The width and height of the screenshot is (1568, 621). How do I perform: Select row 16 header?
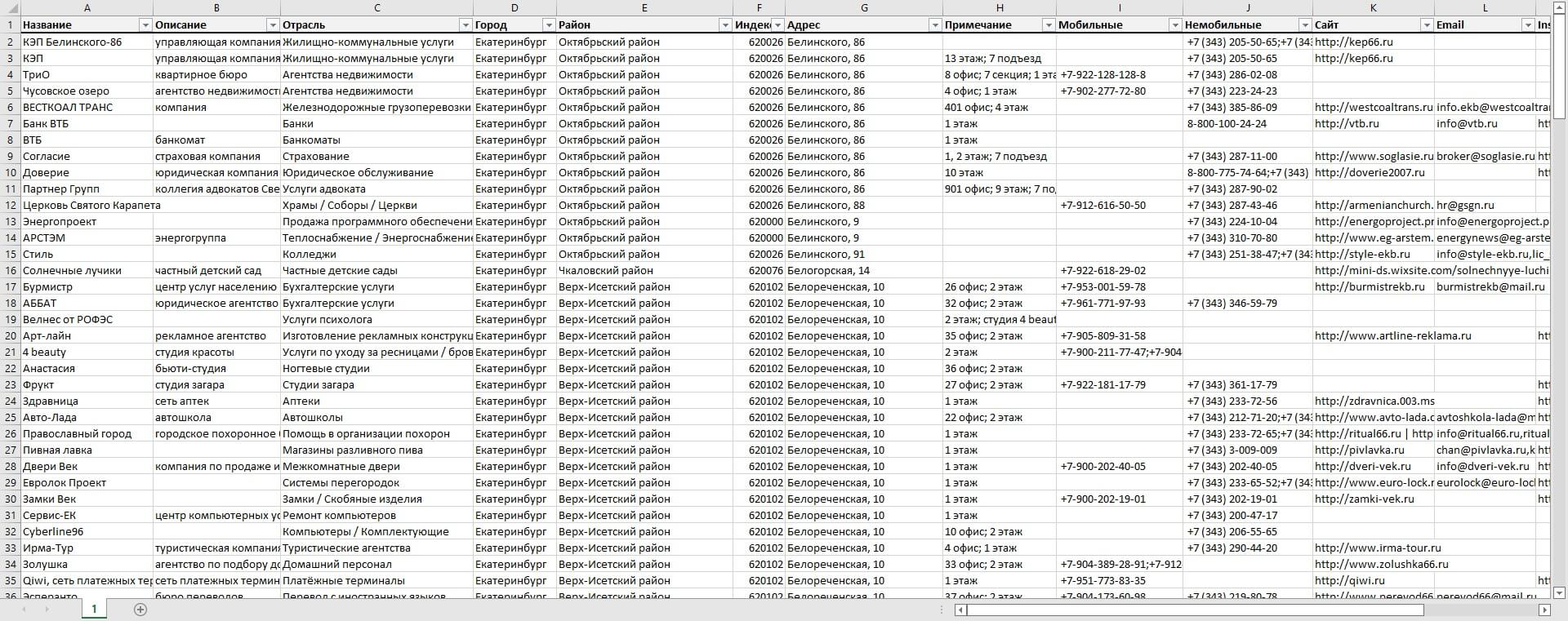point(10,270)
